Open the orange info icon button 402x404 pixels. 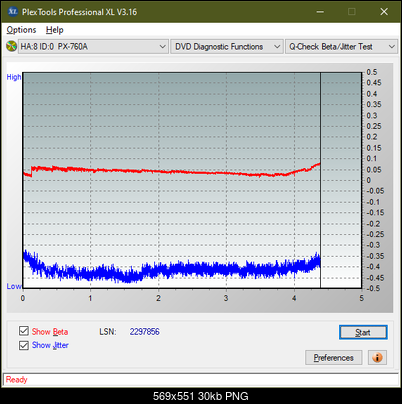coord(377,358)
